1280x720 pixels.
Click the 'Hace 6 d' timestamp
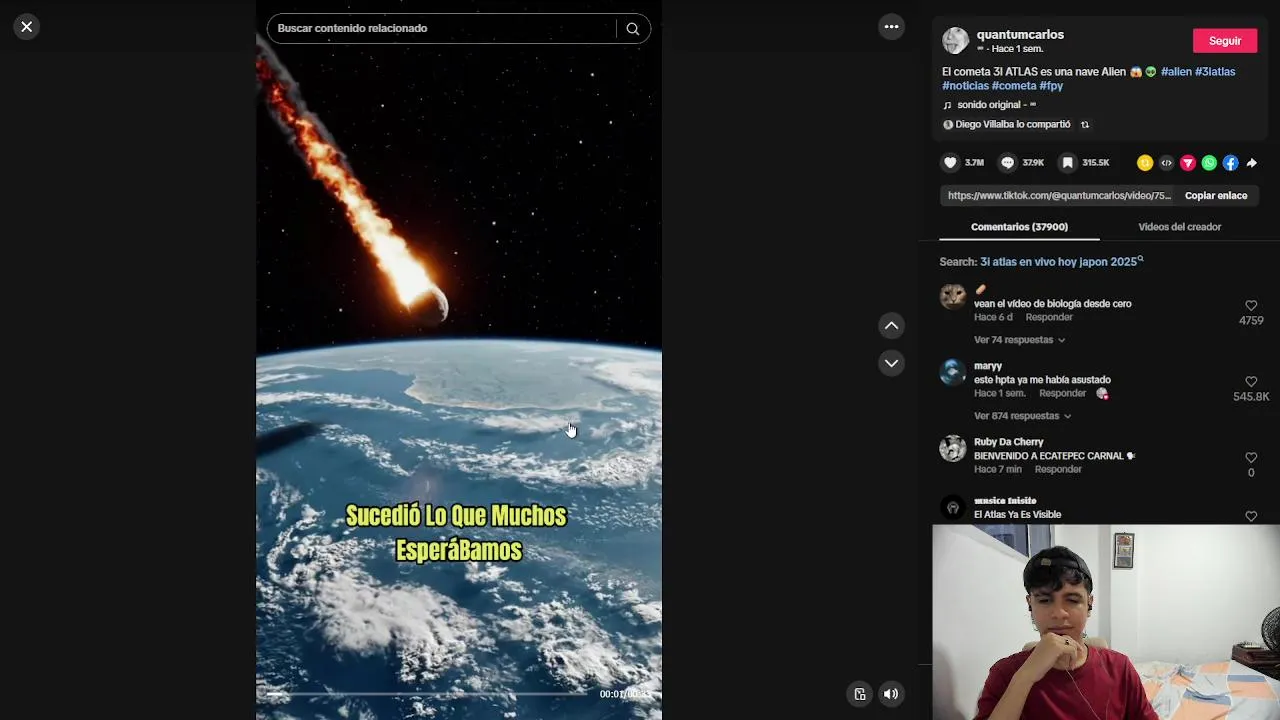pos(993,318)
